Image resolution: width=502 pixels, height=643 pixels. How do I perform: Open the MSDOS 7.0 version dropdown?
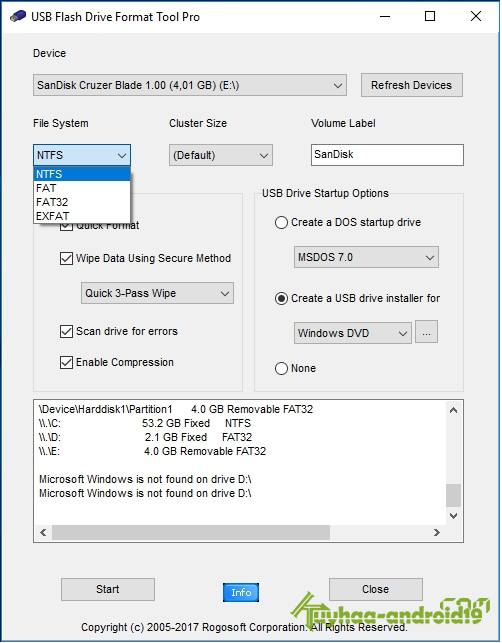tap(366, 258)
